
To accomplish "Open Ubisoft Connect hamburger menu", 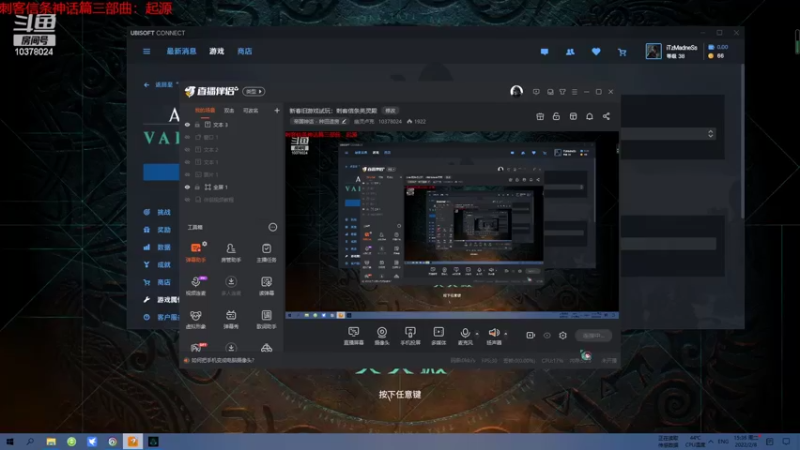I will tap(146, 52).
